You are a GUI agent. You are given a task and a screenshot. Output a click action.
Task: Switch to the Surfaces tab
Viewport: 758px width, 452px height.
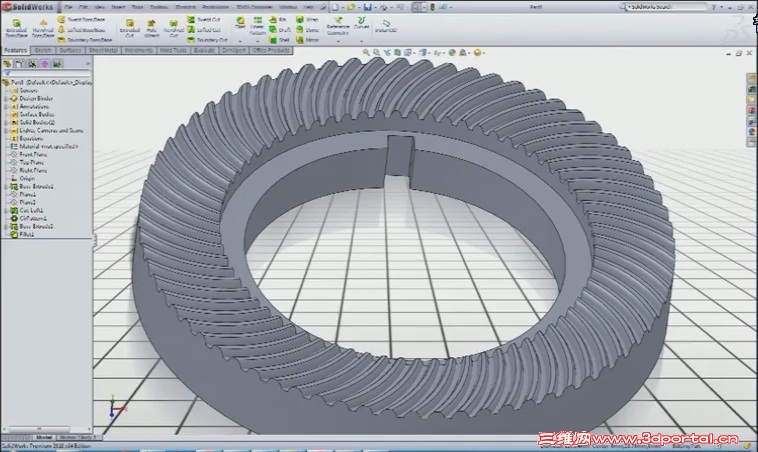[70, 50]
